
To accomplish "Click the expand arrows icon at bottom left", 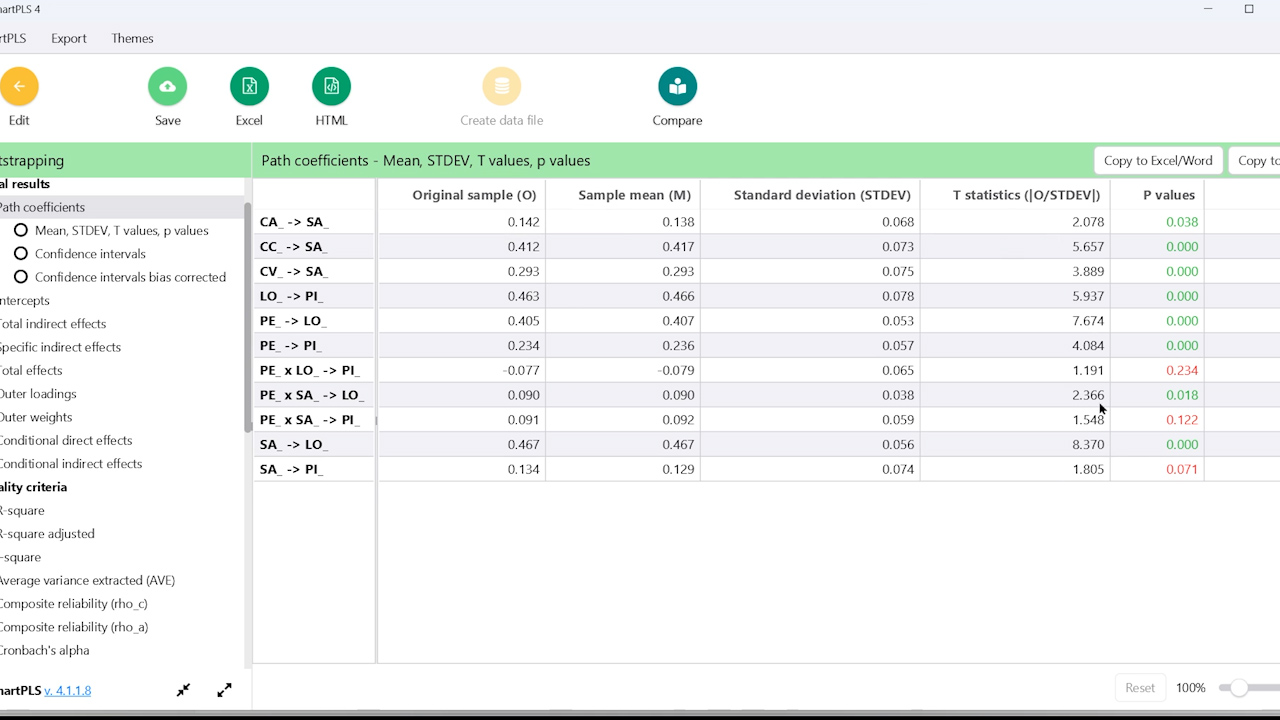I will pos(225,690).
